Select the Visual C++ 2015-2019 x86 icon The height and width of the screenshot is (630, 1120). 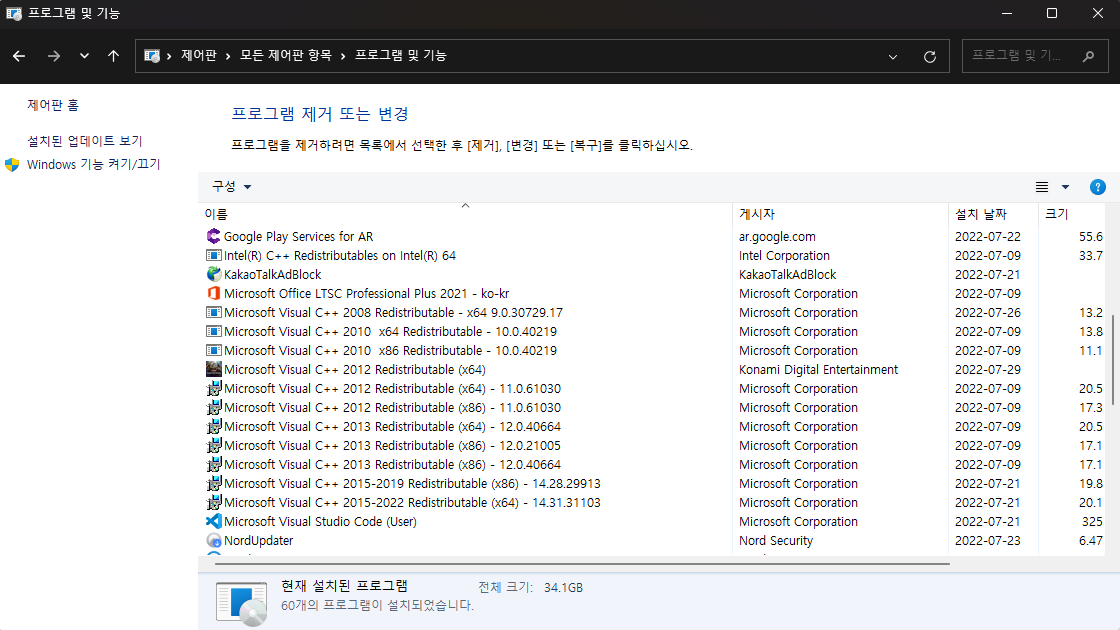214,484
